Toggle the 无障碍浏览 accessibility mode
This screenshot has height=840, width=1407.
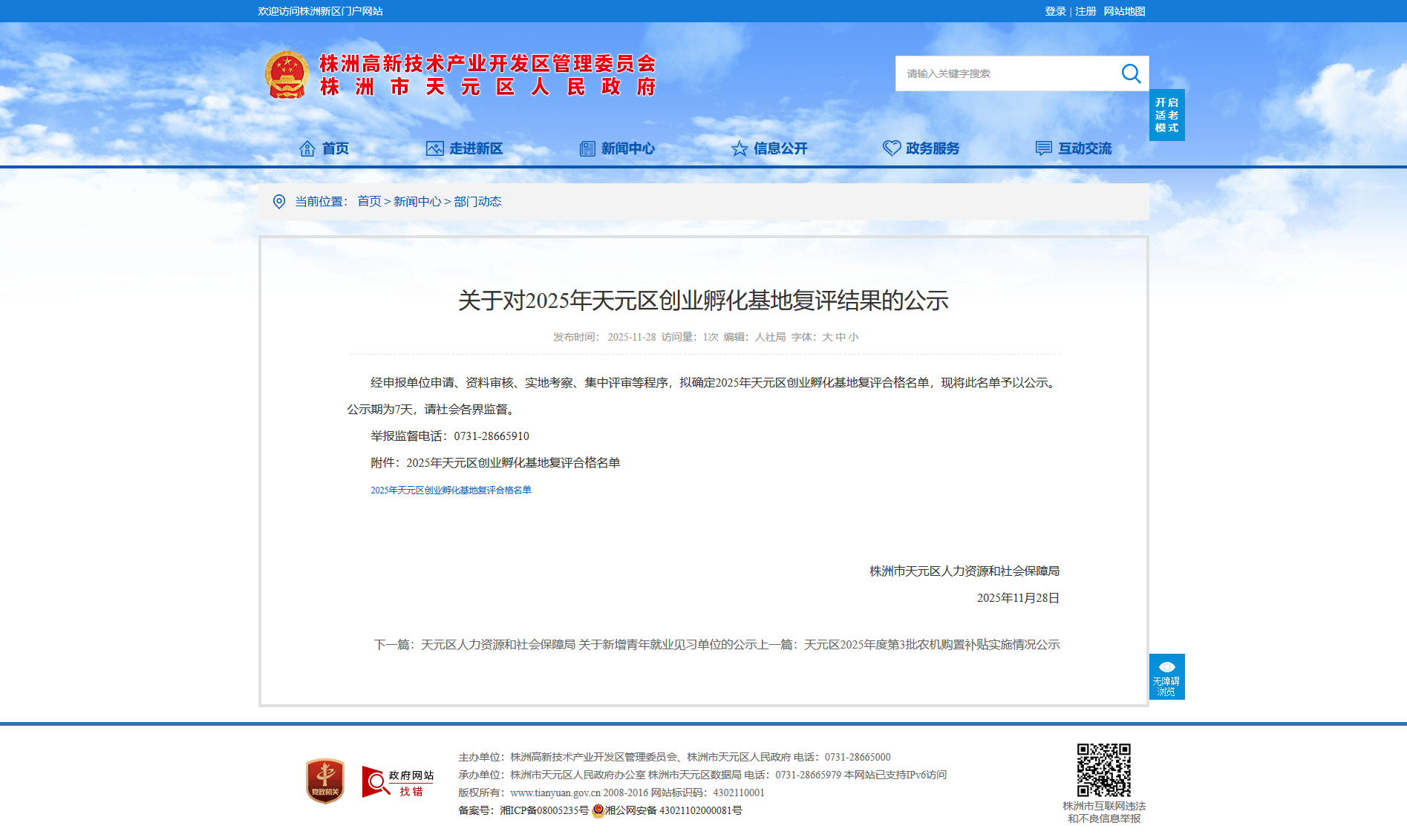[x=1166, y=677]
